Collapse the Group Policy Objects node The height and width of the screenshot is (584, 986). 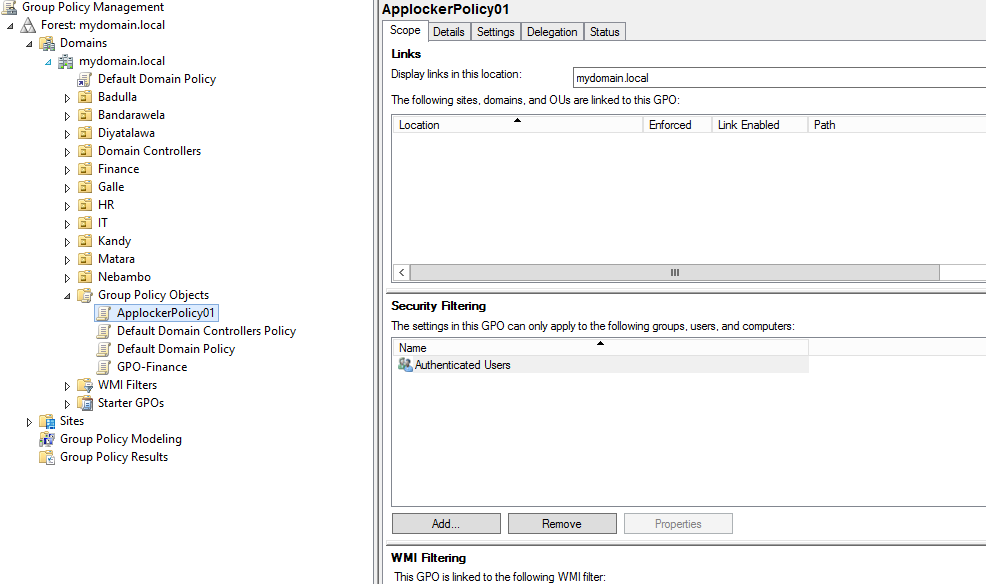pos(67,296)
